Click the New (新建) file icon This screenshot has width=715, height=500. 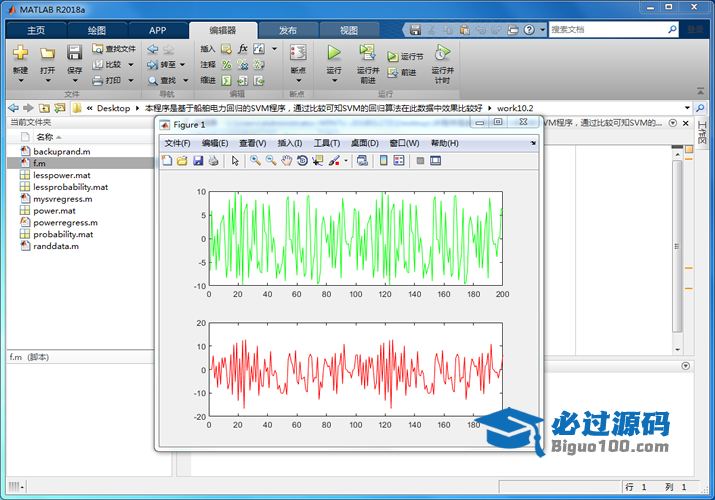pyautogui.click(x=20, y=53)
